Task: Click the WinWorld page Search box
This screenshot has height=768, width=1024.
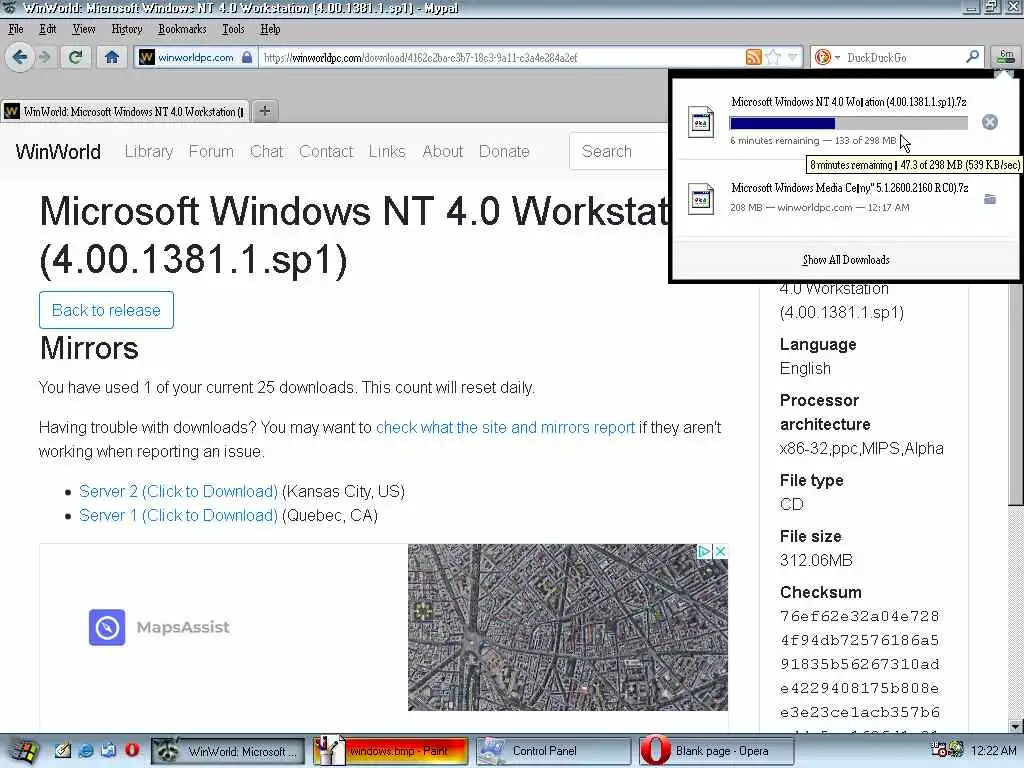Action: [618, 152]
